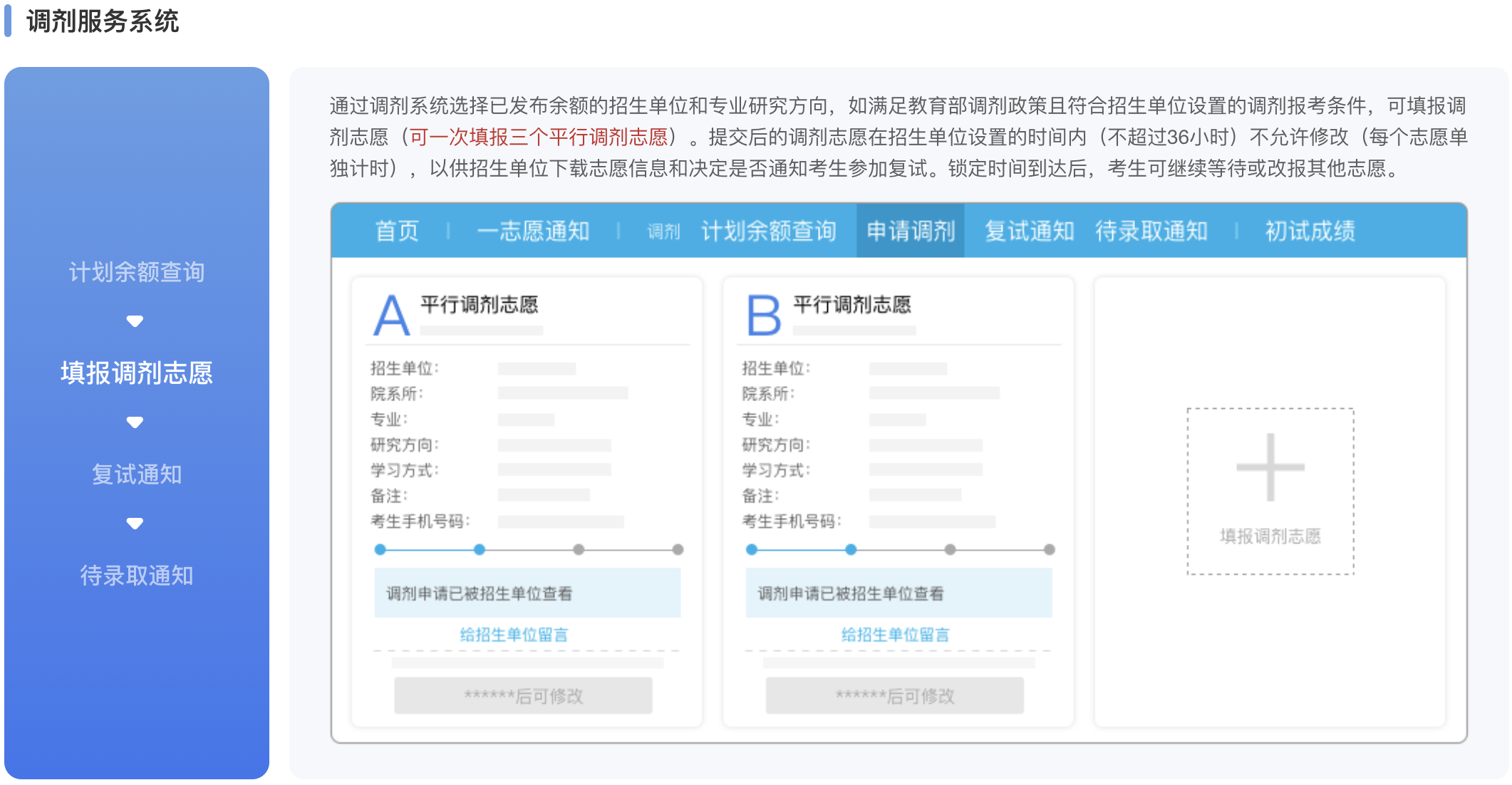Go to the 复试通知 tab in the blue bar
This screenshot has width=1512, height=785.
(x=1029, y=231)
